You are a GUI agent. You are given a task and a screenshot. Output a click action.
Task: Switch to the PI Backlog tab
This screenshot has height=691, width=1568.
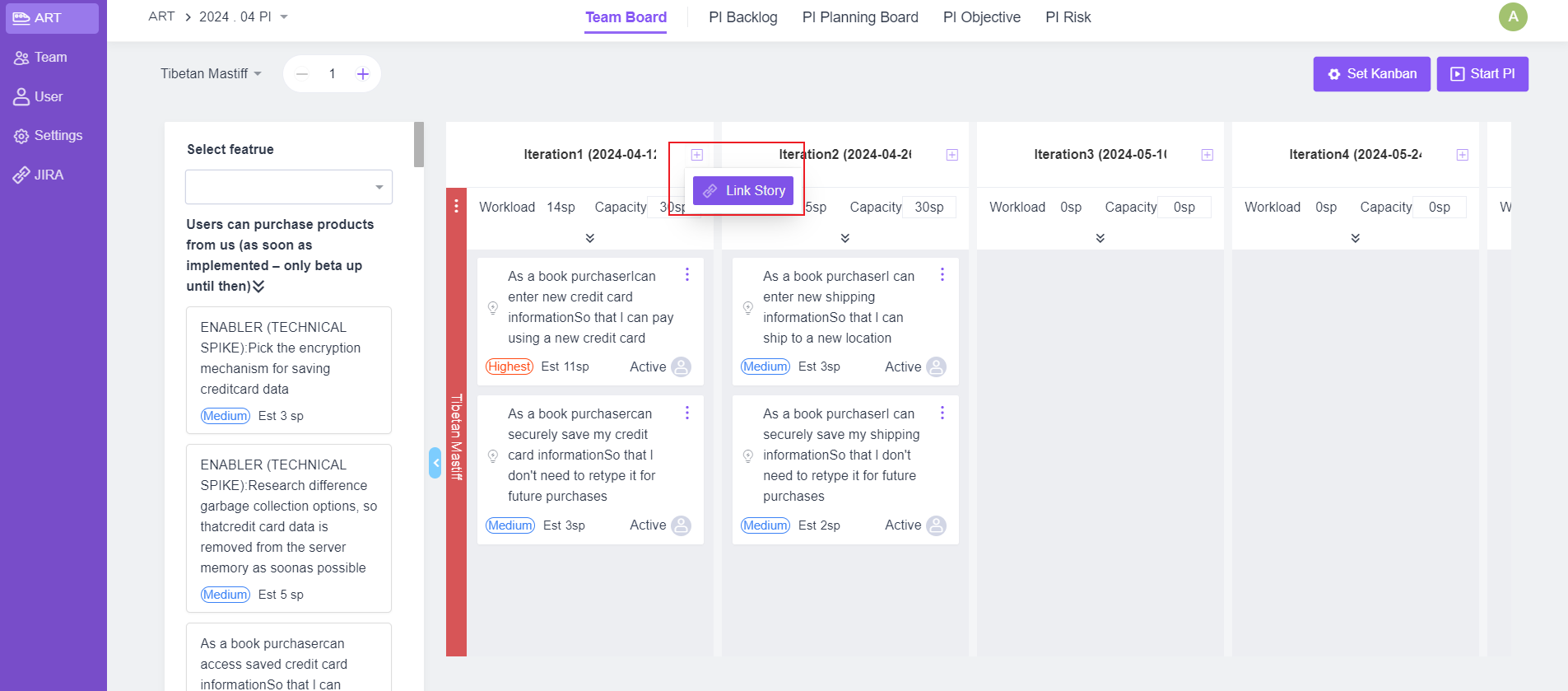coord(742,17)
